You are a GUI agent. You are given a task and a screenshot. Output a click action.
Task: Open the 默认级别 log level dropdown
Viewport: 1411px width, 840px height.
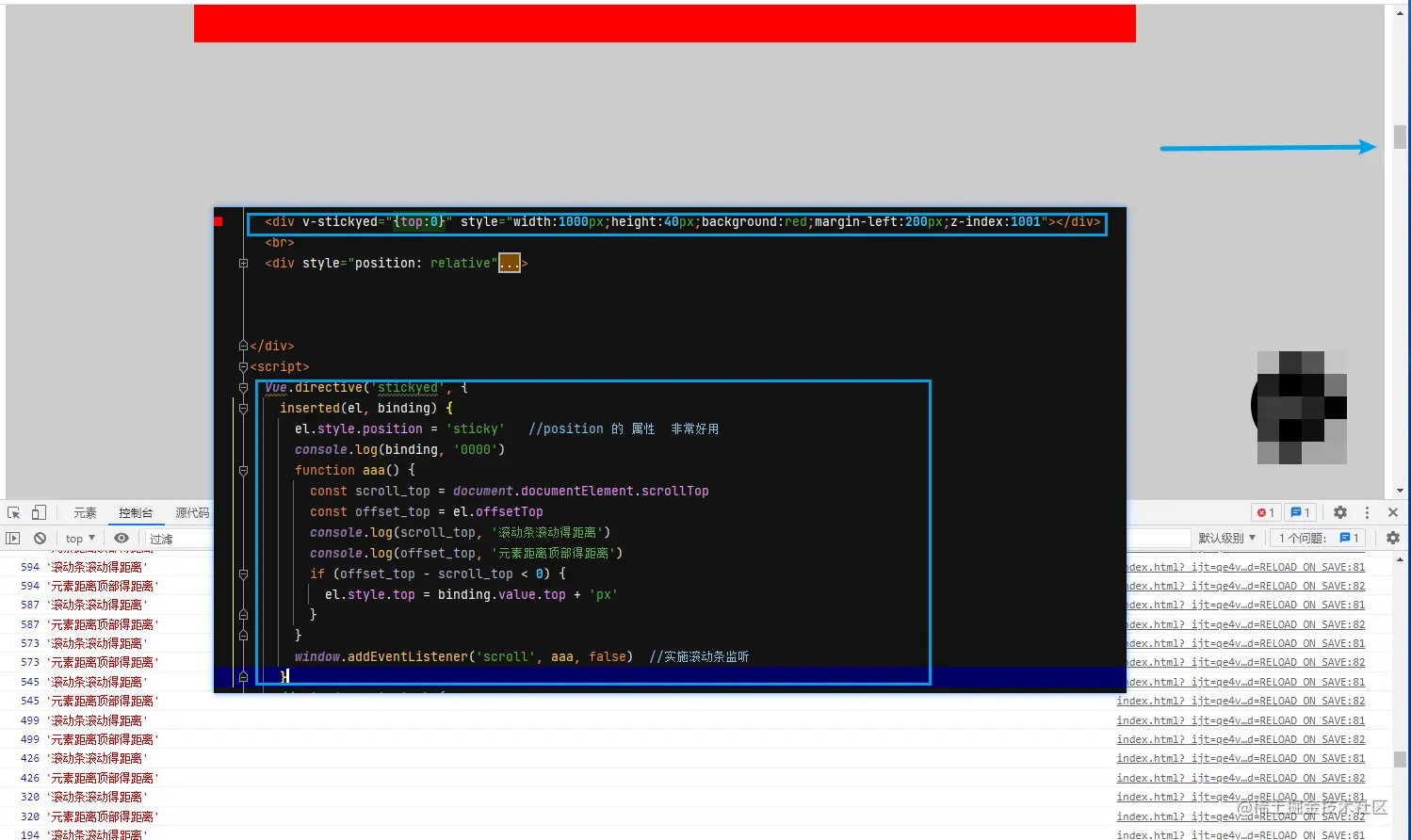coord(1226,538)
